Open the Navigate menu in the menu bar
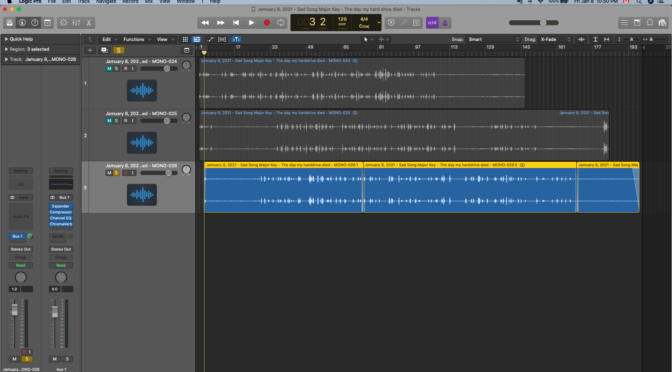The image size is (672, 372). click(105, 2)
